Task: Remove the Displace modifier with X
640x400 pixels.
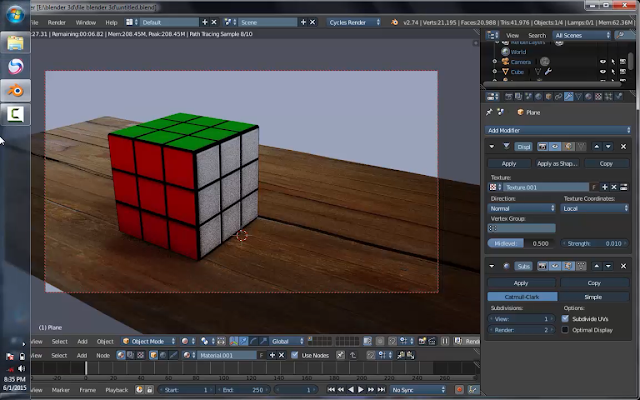Action: pyautogui.click(x=623, y=147)
